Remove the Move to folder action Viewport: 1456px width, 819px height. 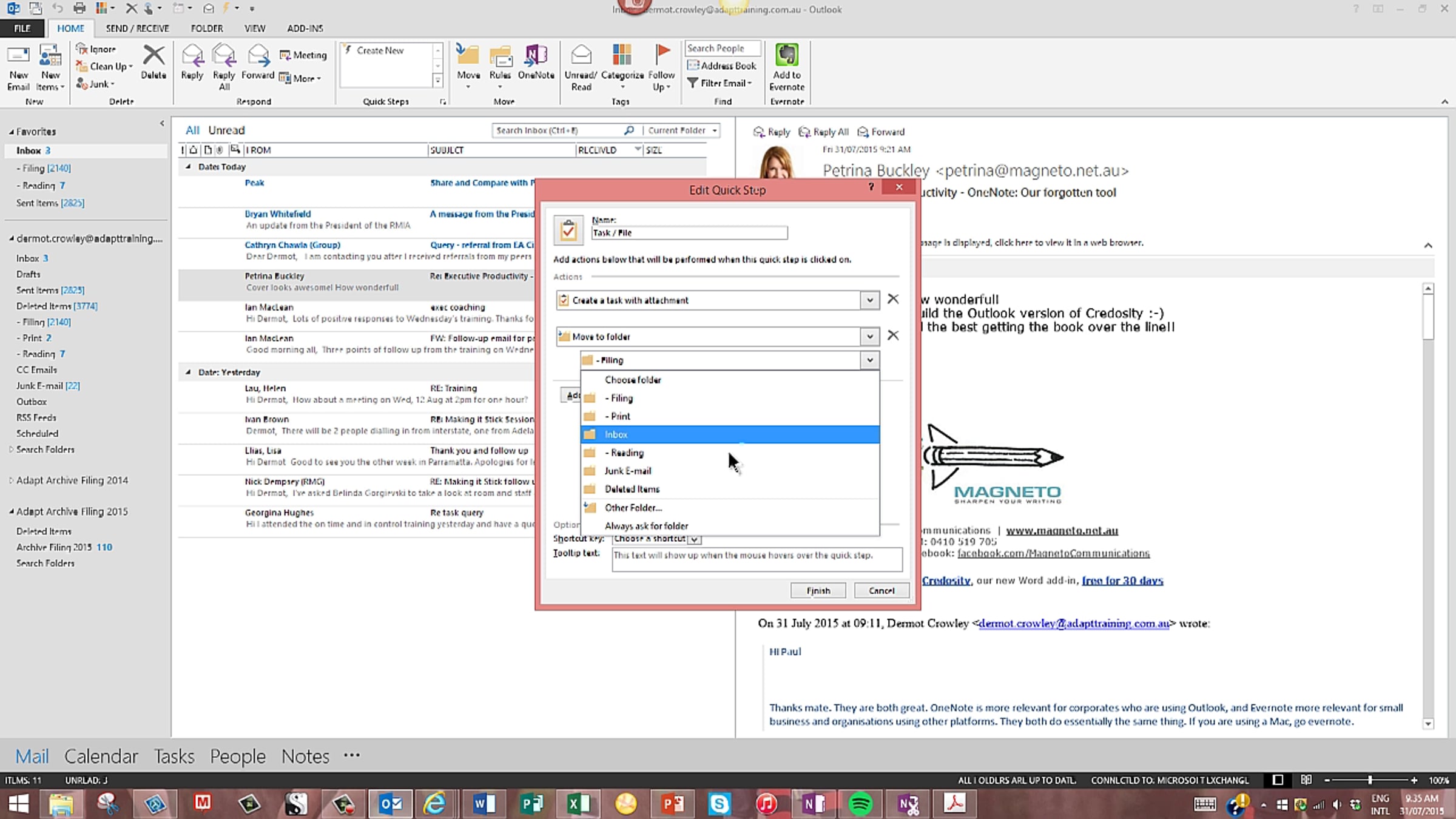(893, 335)
